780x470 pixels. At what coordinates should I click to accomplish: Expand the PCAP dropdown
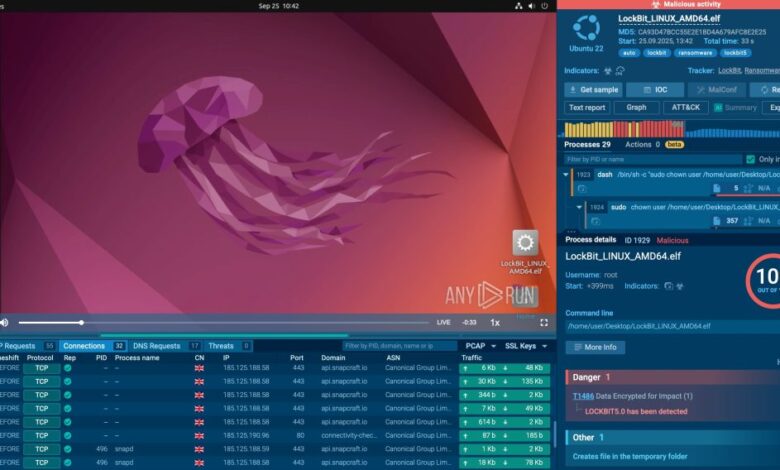pyautogui.click(x=480, y=346)
